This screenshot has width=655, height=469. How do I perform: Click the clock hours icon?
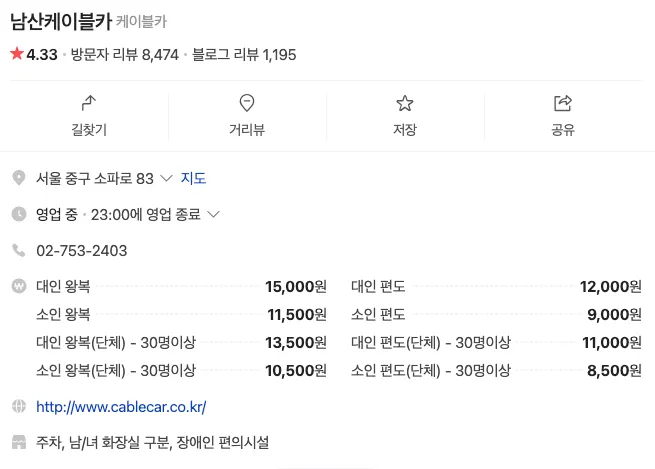[x=18, y=214]
